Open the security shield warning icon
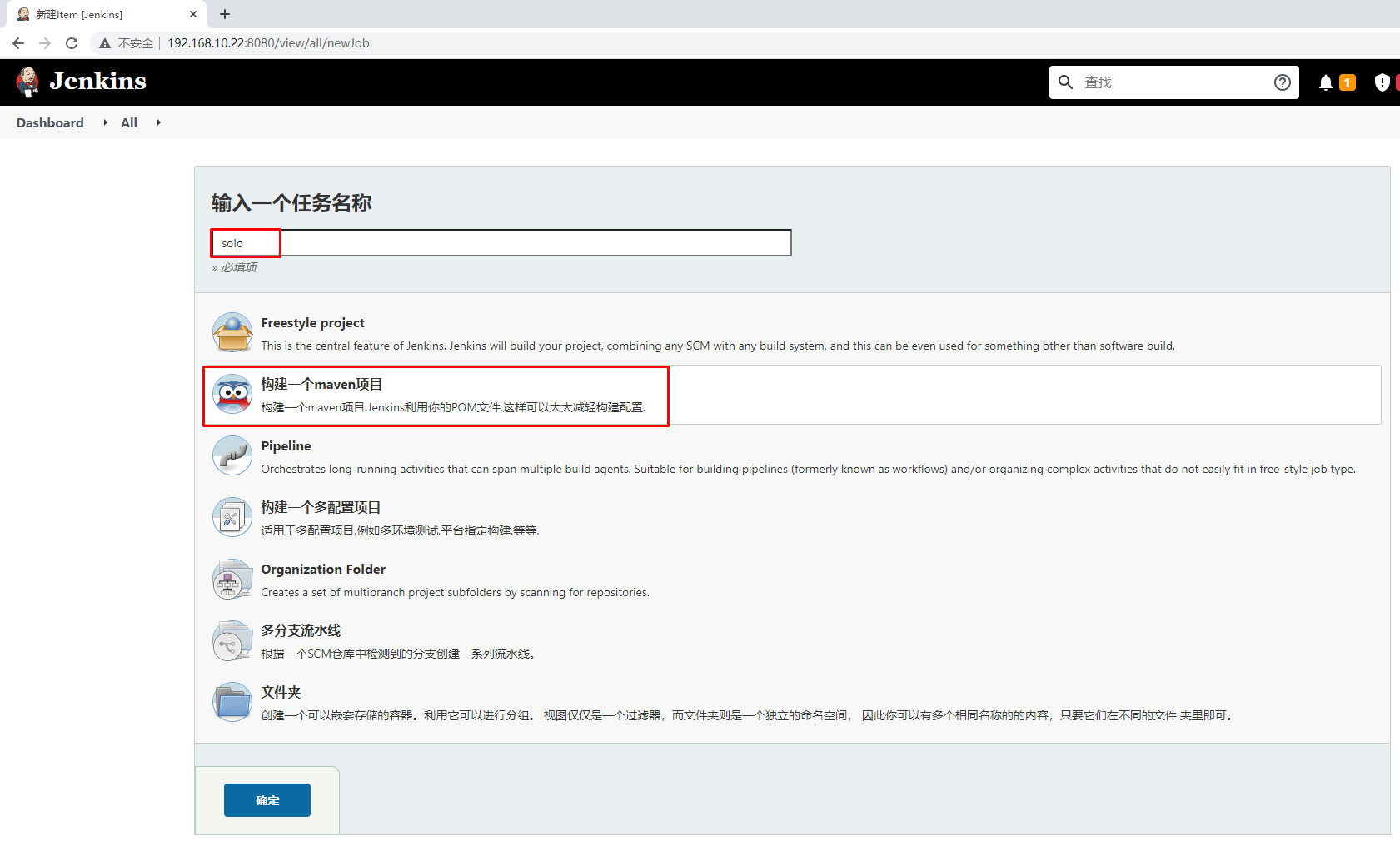 tap(1382, 82)
